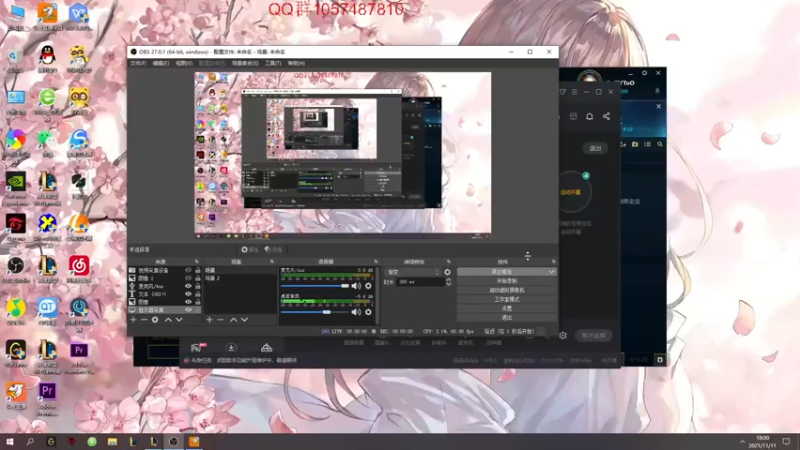Click the Filters button above sources dock
The image size is (800, 450).
[x=273, y=249]
